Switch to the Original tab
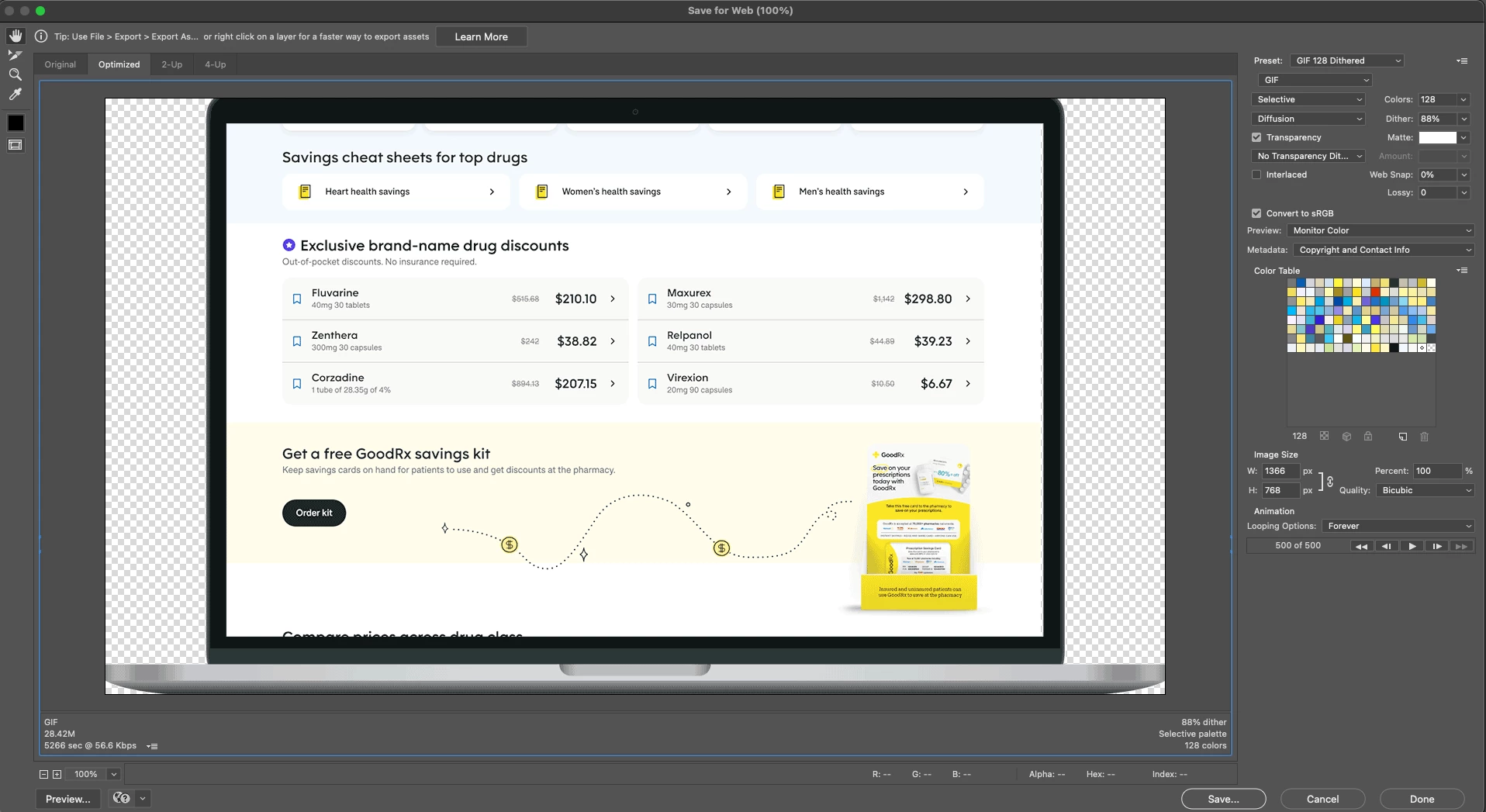The image size is (1486, 812). [x=60, y=64]
